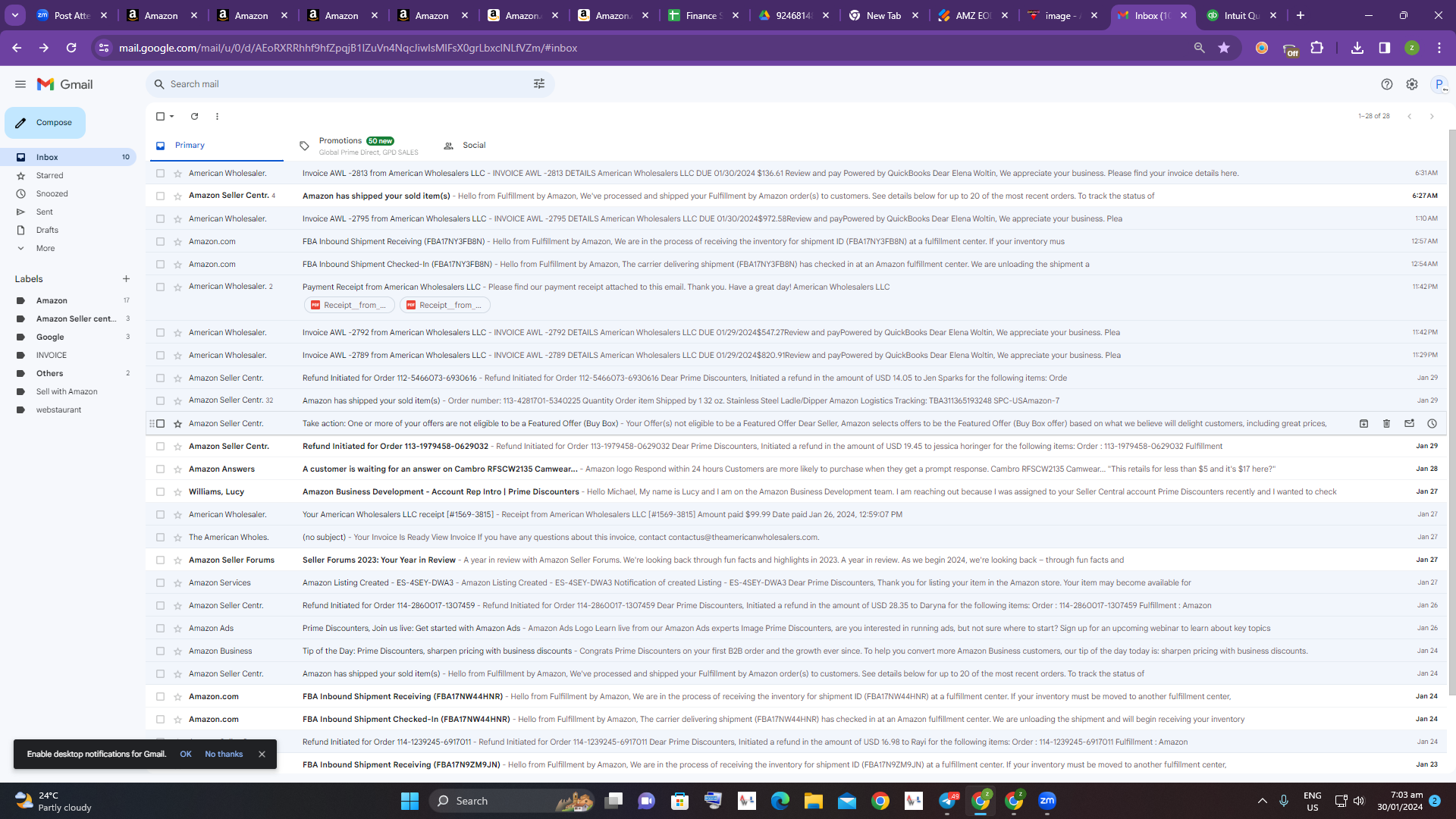This screenshot has height=819, width=1456.
Task: Click the Chrome address bar URL
Action: coord(348,48)
